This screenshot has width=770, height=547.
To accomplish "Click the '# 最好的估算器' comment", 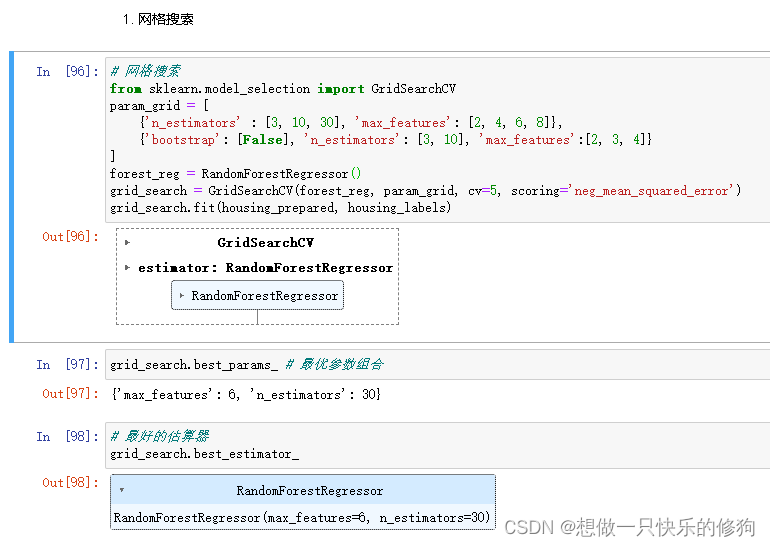I will coord(160,436).
